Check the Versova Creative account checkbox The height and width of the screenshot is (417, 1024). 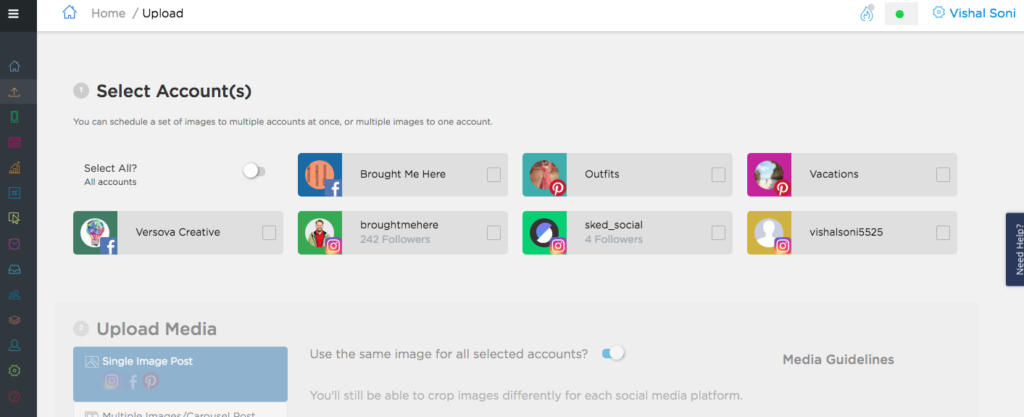click(269, 233)
